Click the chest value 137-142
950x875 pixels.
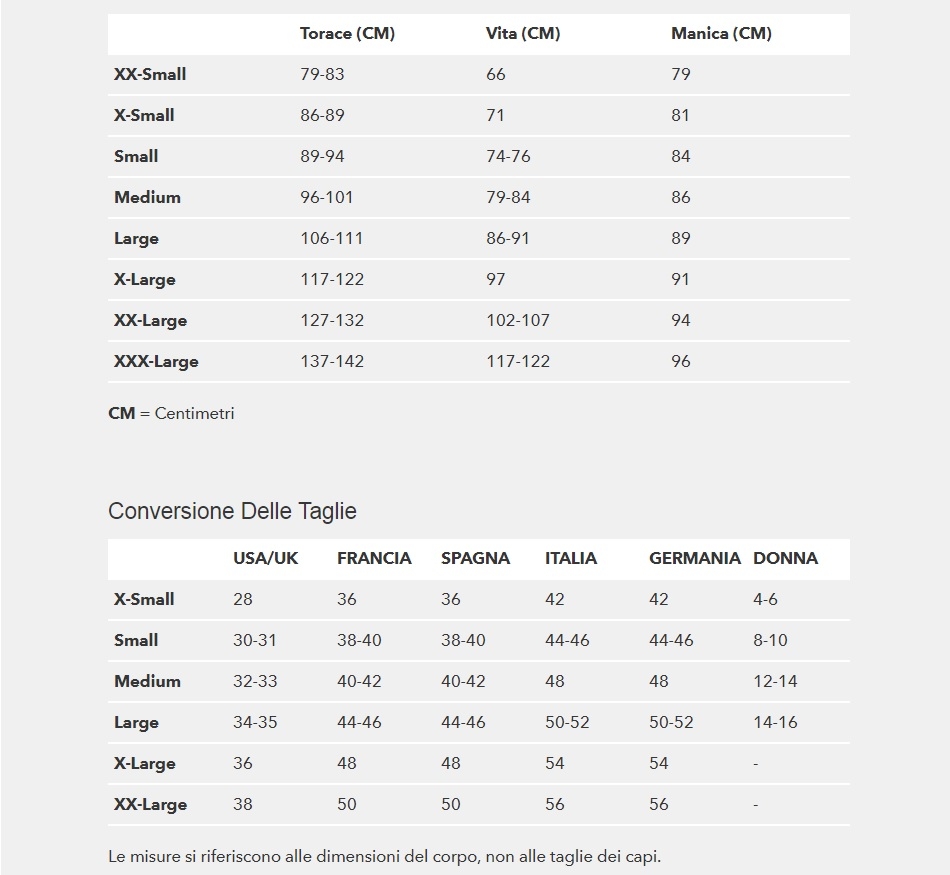[332, 362]
